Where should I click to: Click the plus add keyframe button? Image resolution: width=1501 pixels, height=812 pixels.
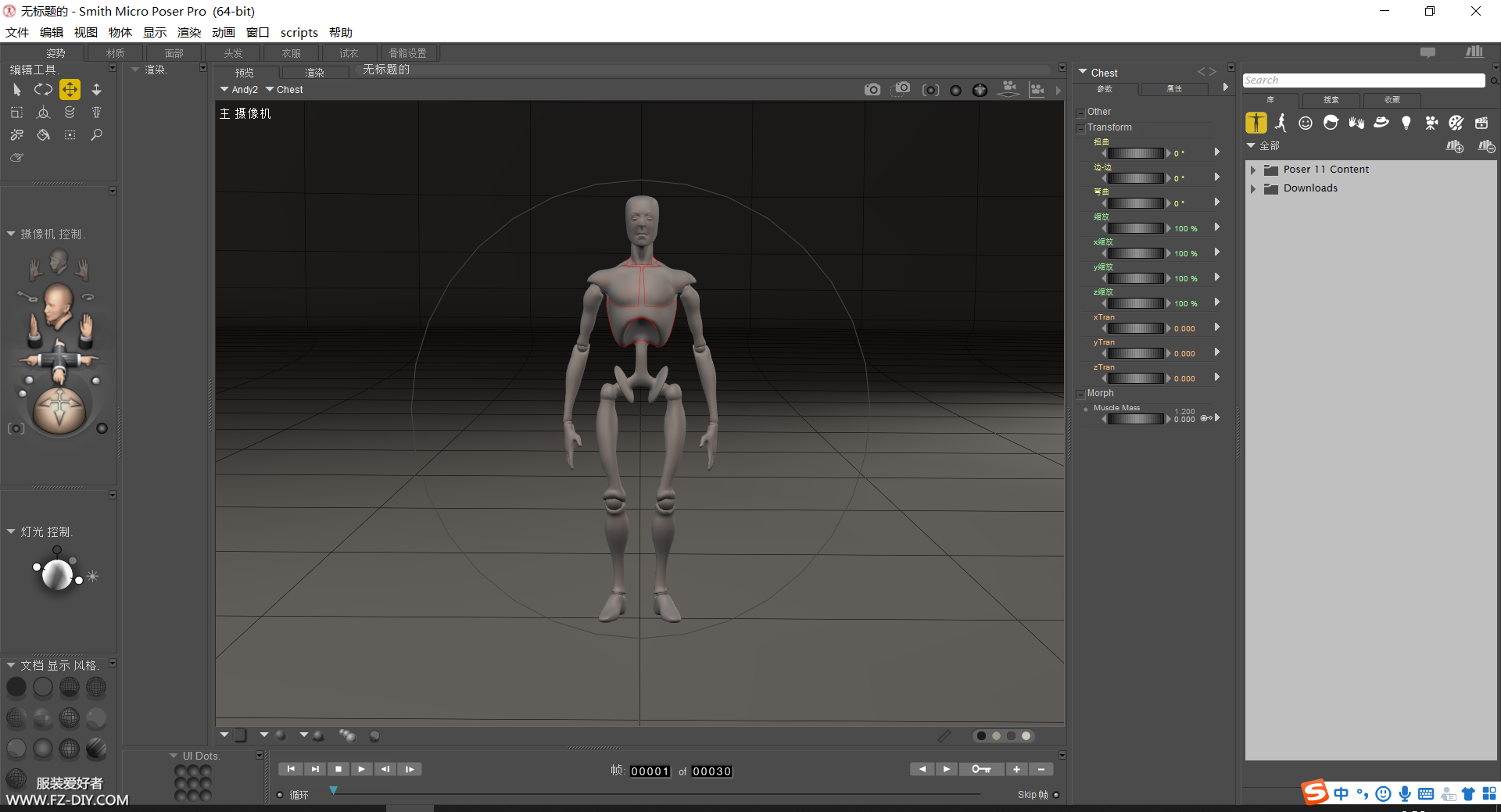click(x=1016, y=769)
